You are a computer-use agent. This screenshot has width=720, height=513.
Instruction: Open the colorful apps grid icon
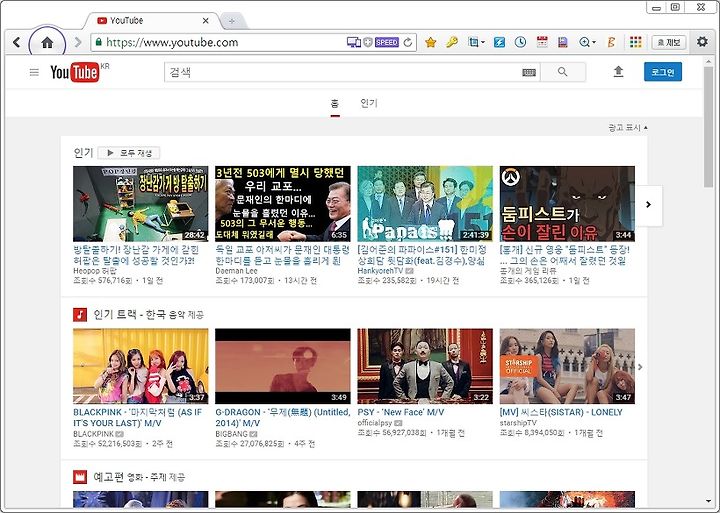(636, 42)
